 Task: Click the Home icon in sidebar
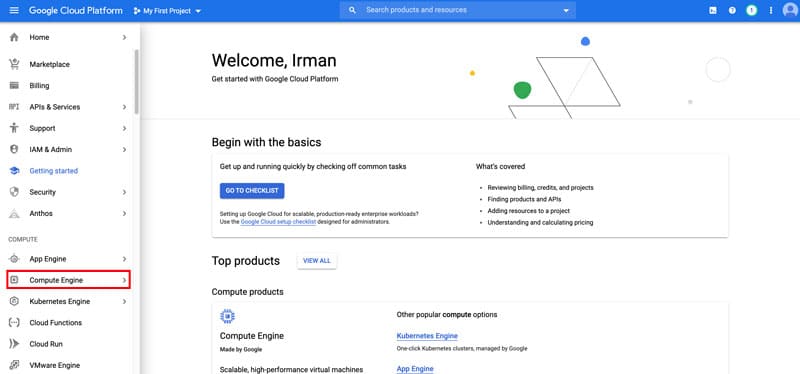(x=14, y=37)
